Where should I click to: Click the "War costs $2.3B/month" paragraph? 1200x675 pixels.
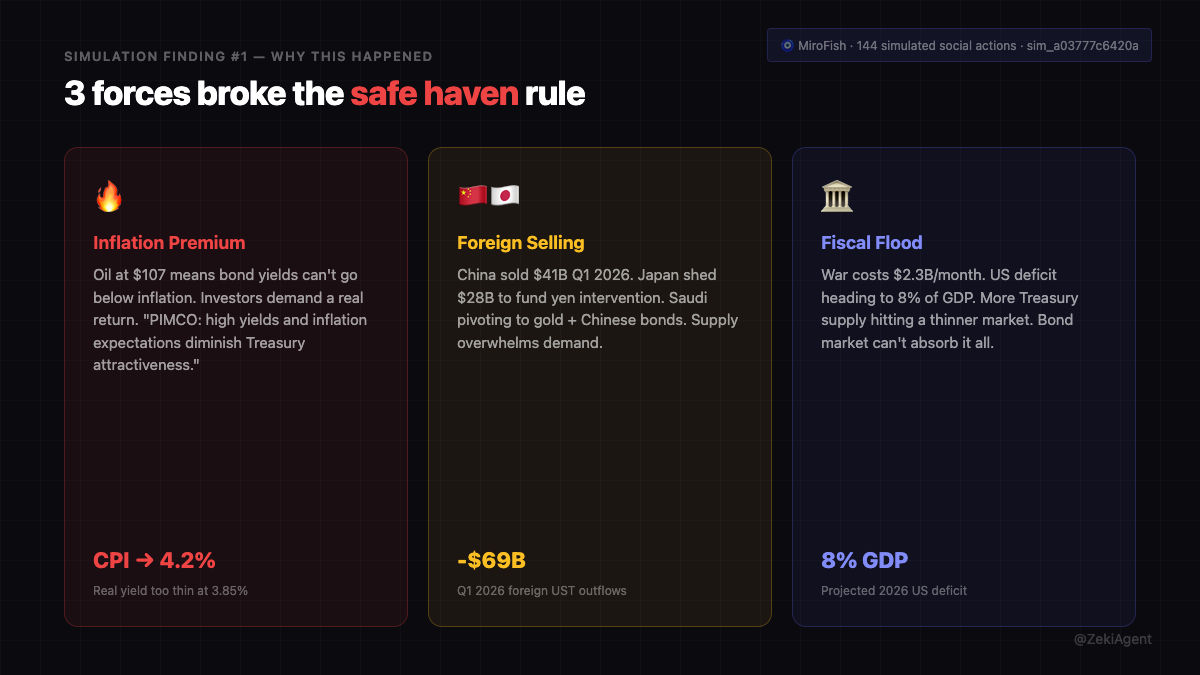[949, 309]
